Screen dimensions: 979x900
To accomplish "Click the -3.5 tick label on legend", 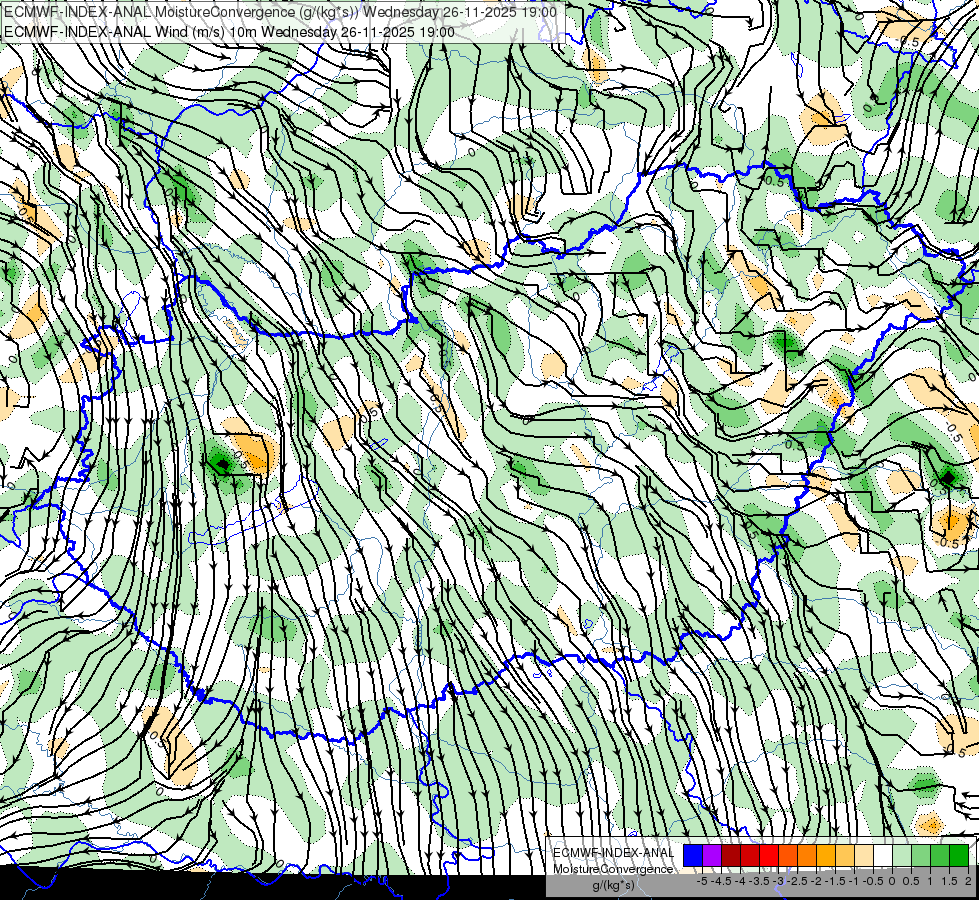I will pyautogui.click(x=759, y=881).
